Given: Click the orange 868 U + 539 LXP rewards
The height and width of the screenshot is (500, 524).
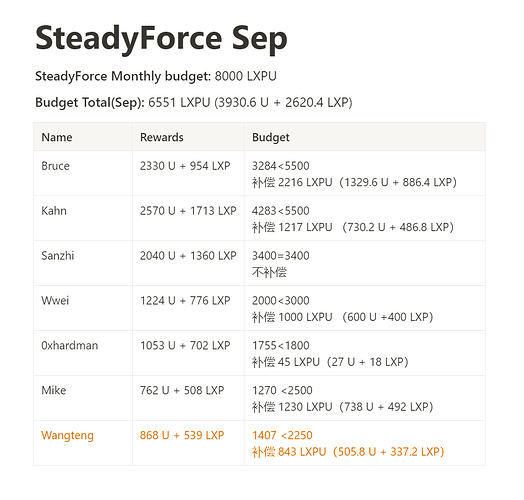Looking at the screenshot, I should [182, 435].
